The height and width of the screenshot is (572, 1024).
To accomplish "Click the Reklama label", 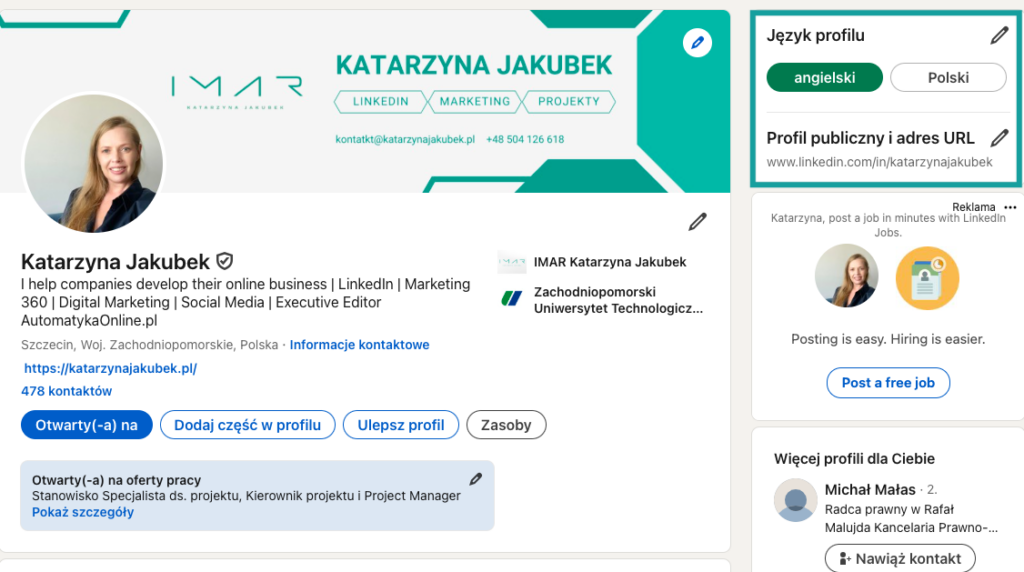I will click(x=974, y=207).
